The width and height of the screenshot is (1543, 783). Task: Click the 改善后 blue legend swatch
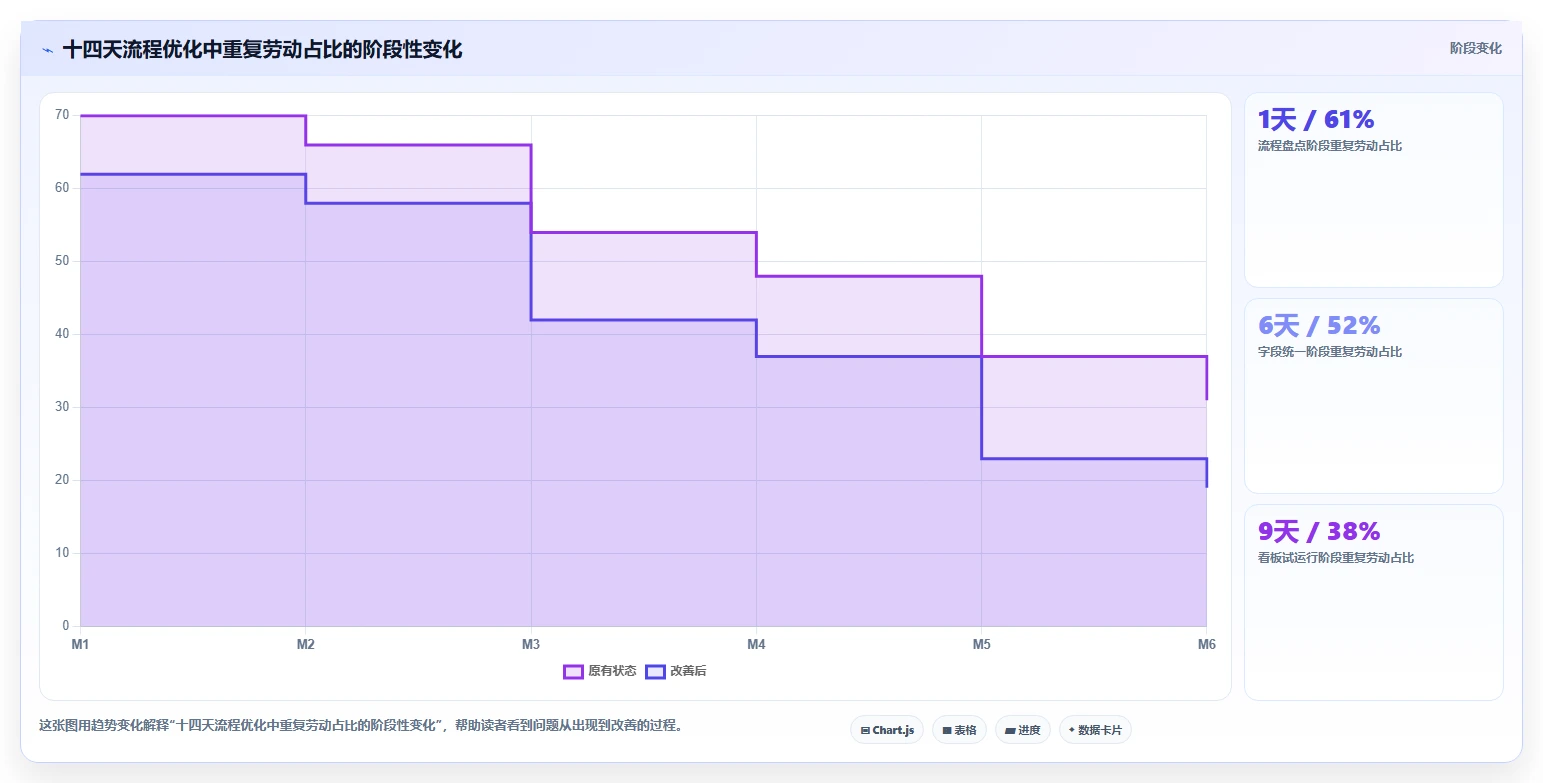655,671
